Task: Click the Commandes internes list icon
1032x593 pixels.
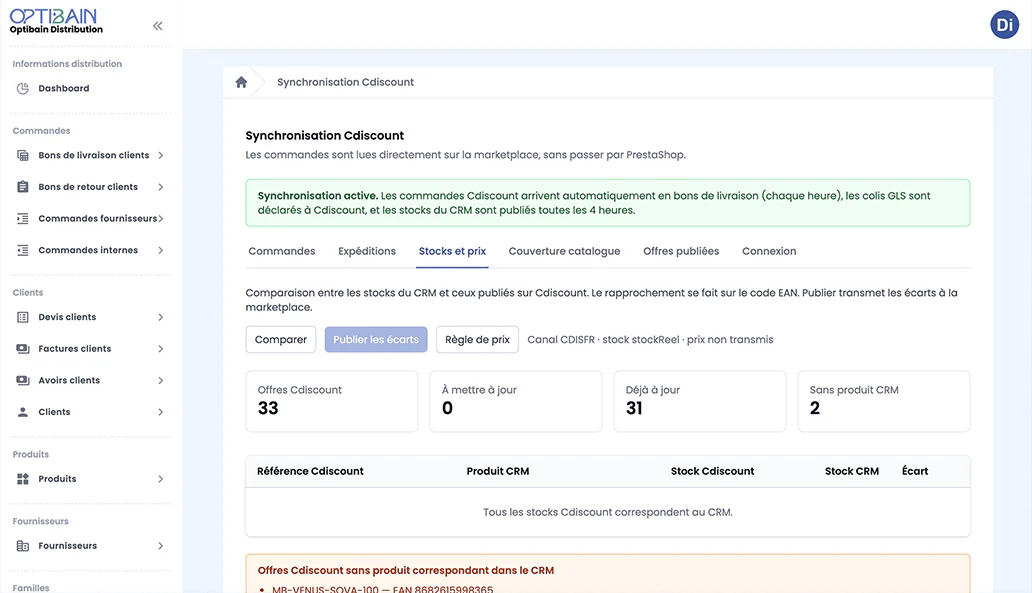Action: click(23, 250)
